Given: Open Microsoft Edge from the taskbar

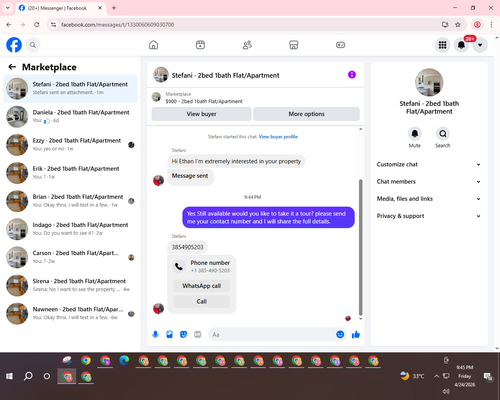Looking at the screenshot, I should (124, 361).
